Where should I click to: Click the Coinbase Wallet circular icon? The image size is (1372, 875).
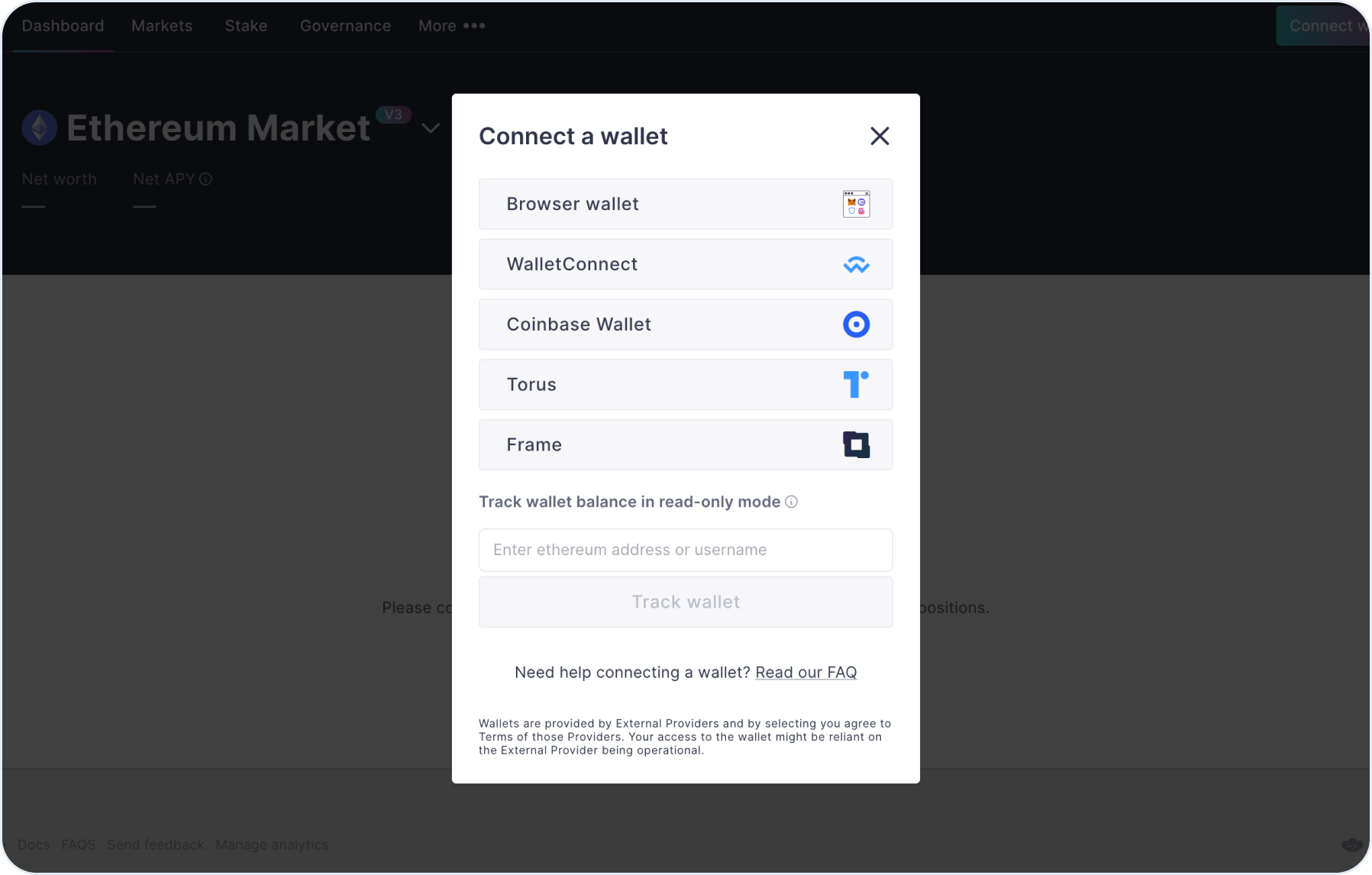[857, 324]
